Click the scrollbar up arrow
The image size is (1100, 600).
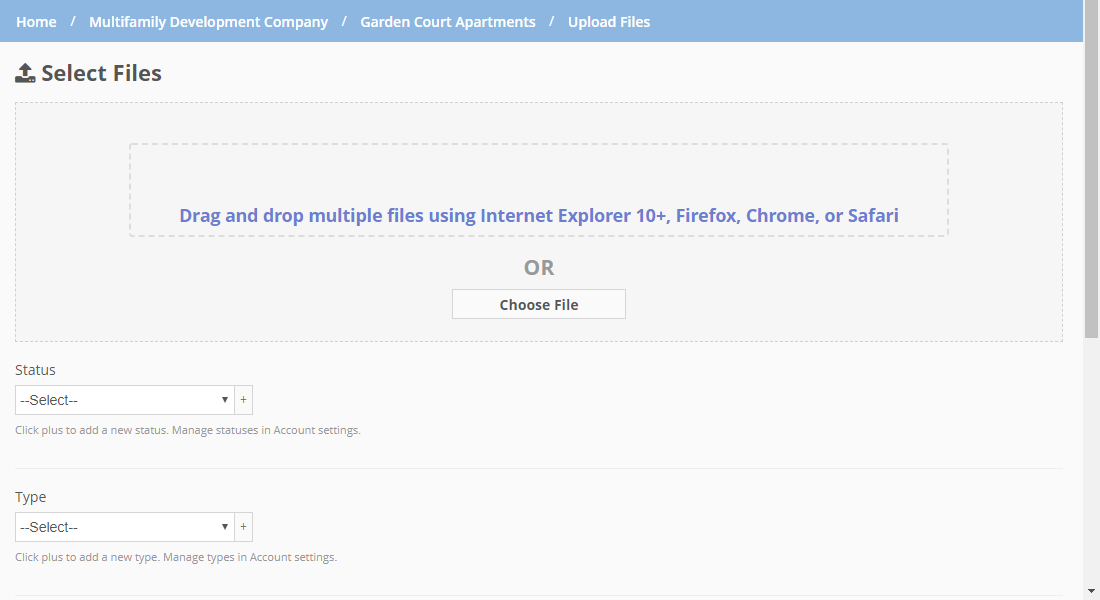(1091, 8)
